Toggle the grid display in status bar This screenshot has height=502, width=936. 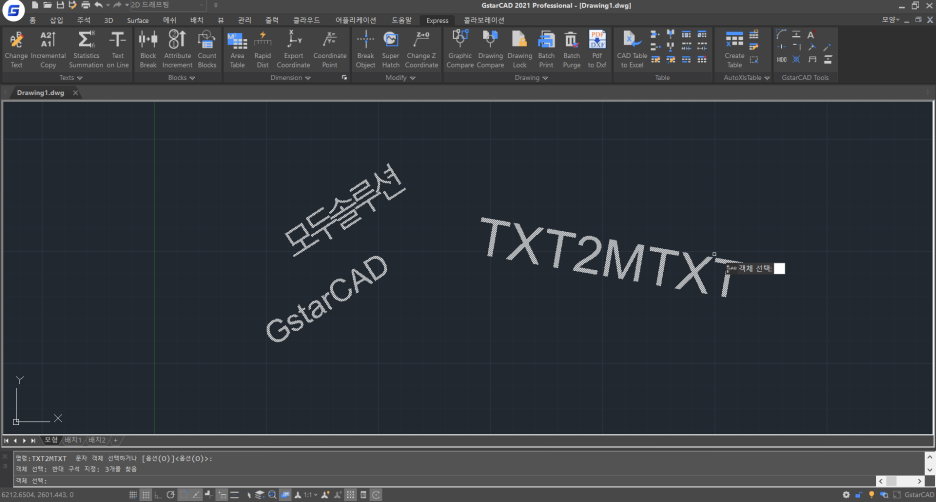(x=146, y=495)
